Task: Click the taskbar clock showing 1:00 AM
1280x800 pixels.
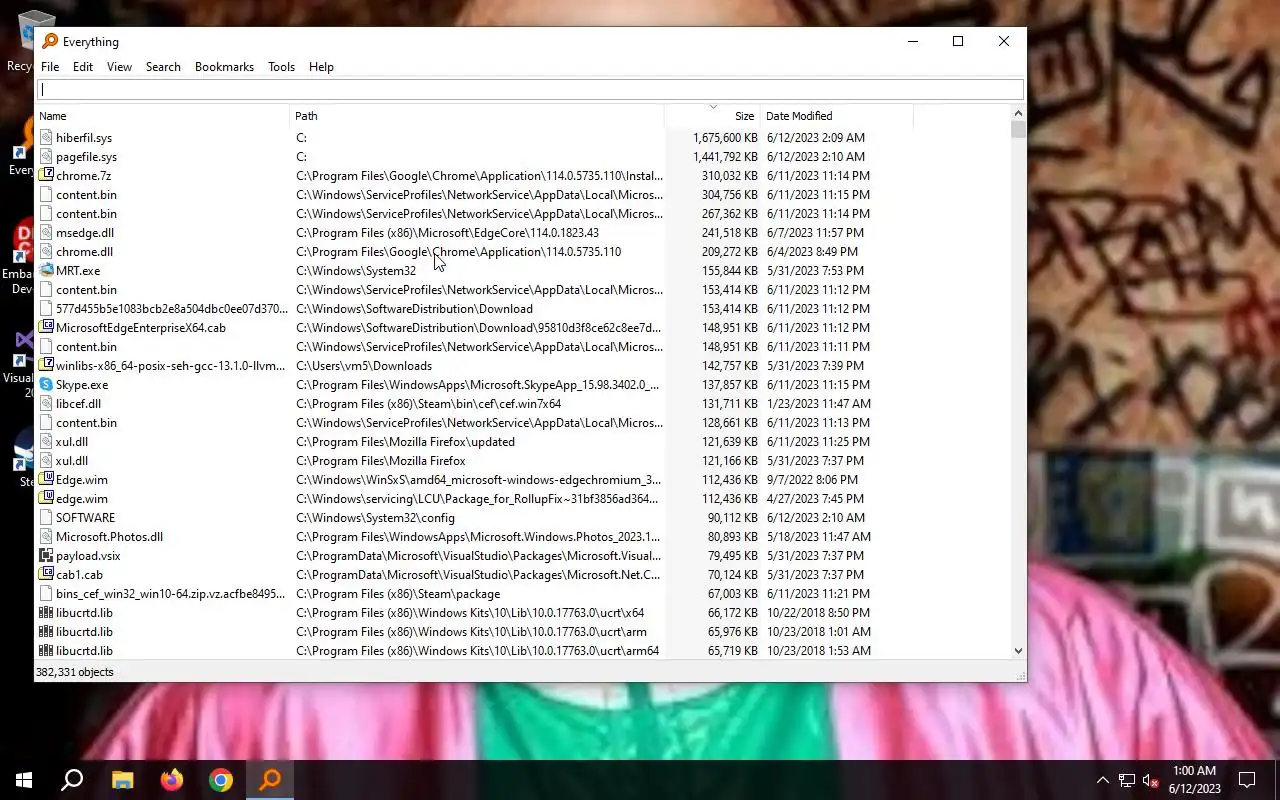Action: (1193, 780)
